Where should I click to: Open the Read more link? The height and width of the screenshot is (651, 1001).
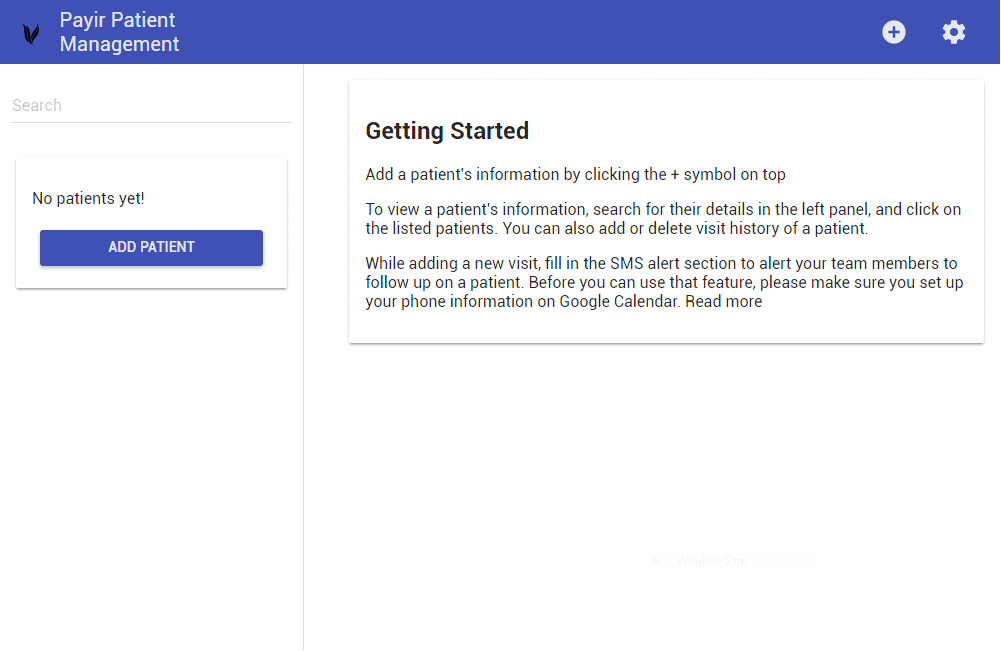[723, 301]
